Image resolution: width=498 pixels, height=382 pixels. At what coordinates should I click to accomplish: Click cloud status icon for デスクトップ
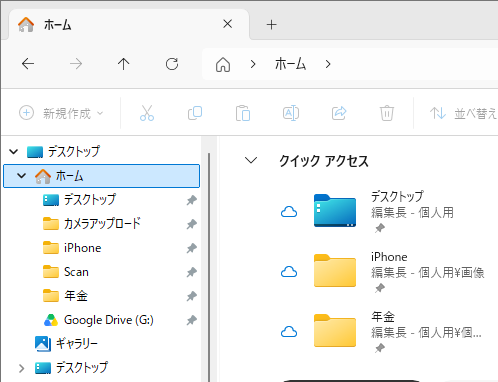289,212
